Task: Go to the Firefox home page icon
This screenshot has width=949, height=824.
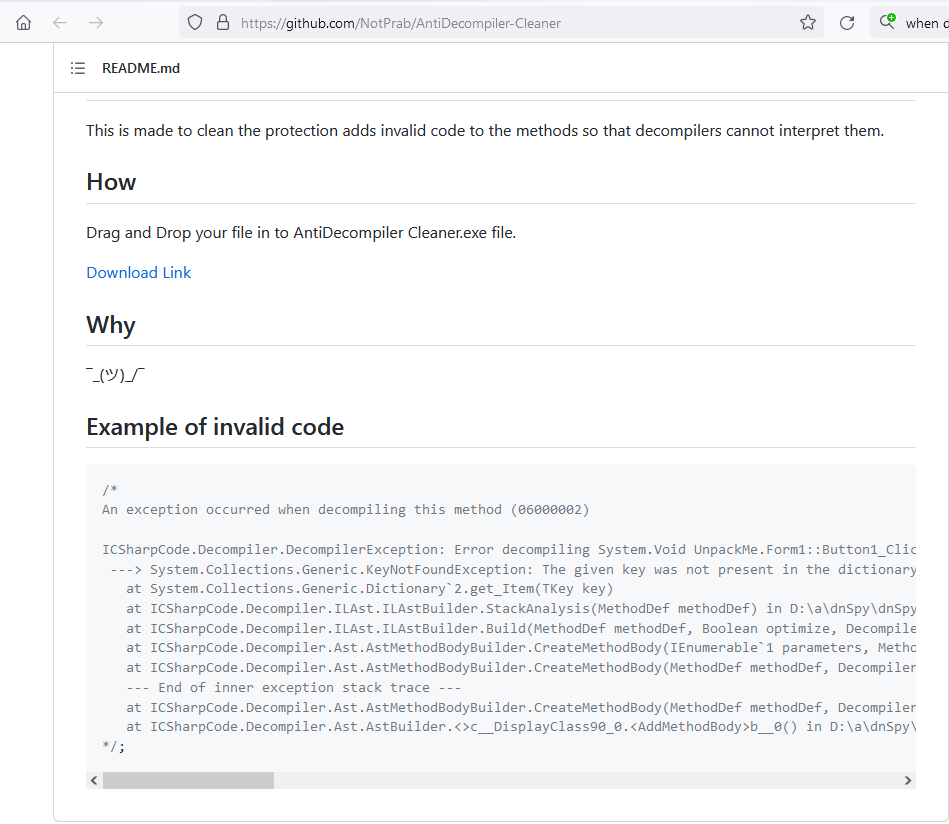Action: [23, 23]
